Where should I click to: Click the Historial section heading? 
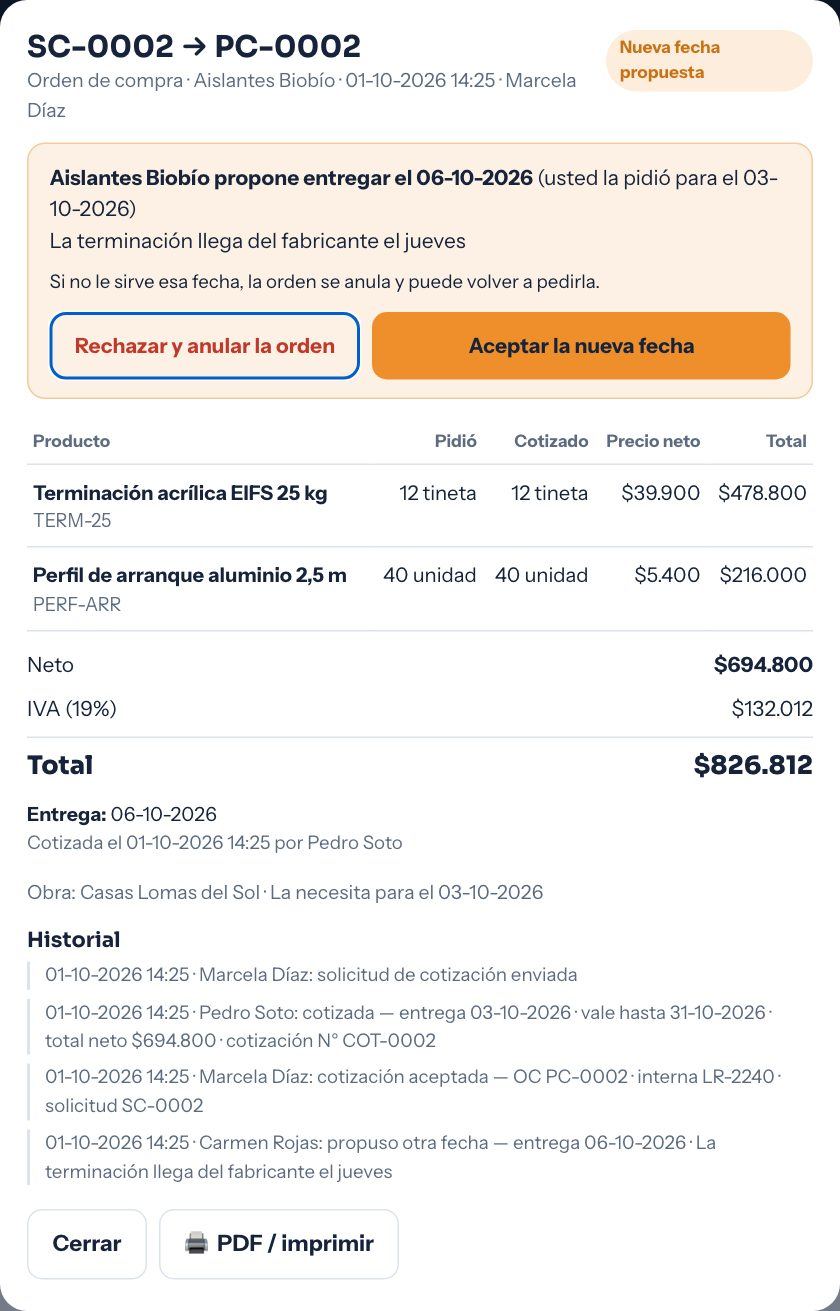coord(74,939)
